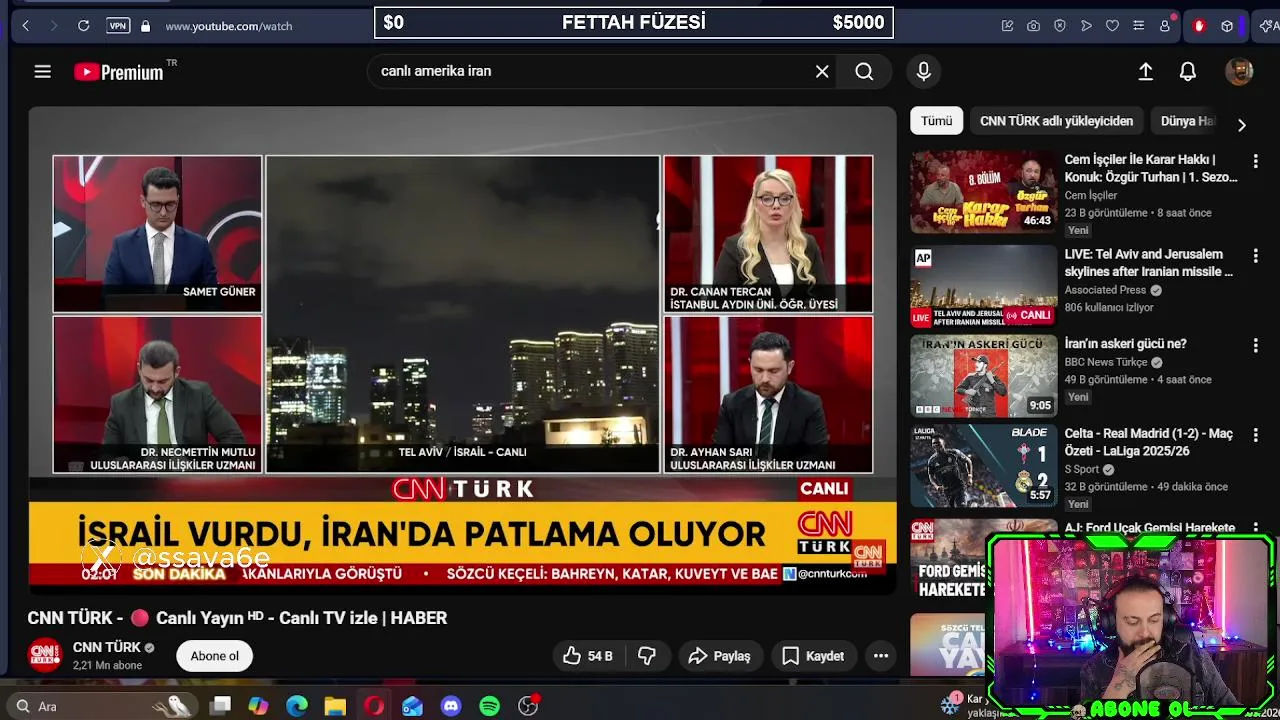Image resolution: width=1280 pixels, height=720 pixels.
Task: Click the video title 'CNN TÜRK - Canlı Yayın'
Action: pyautogui.click(x=237, y=618)
